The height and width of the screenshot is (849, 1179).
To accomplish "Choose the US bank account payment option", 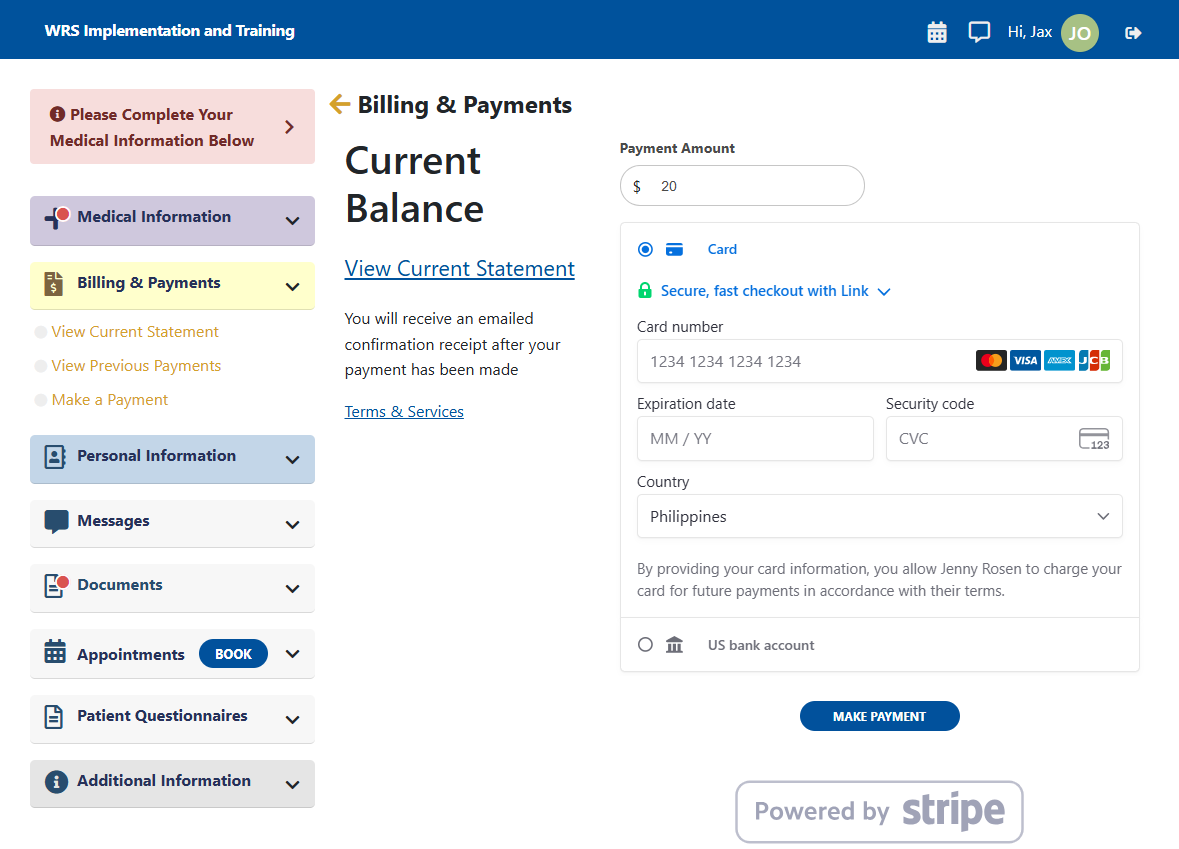I will tap(645, 644).
